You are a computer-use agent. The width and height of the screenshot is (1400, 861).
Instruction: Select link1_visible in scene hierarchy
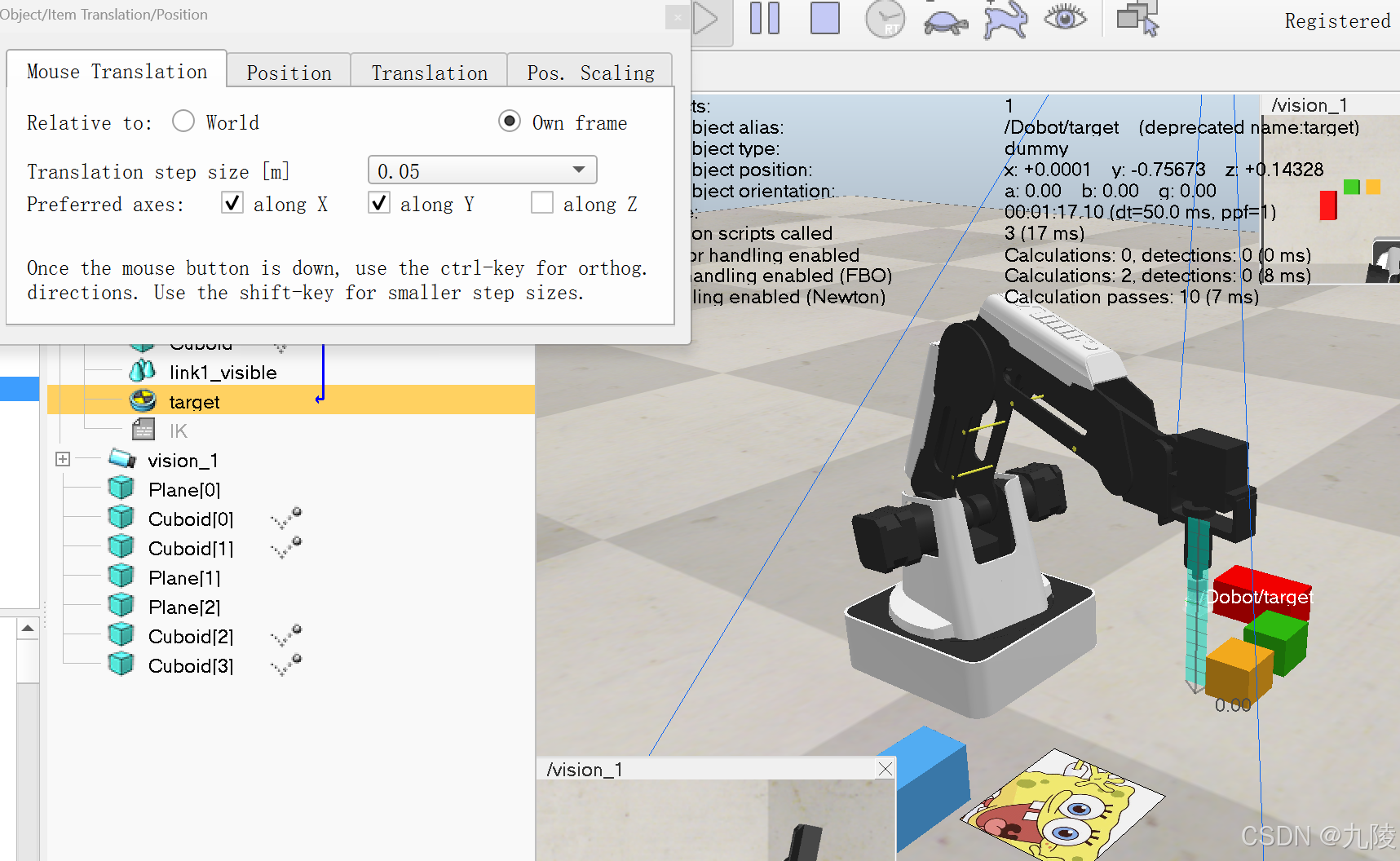[223, 373]
